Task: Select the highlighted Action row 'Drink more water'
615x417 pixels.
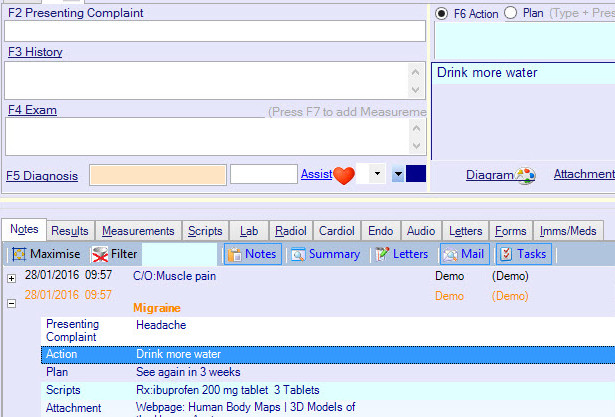Action: point(328,355)
